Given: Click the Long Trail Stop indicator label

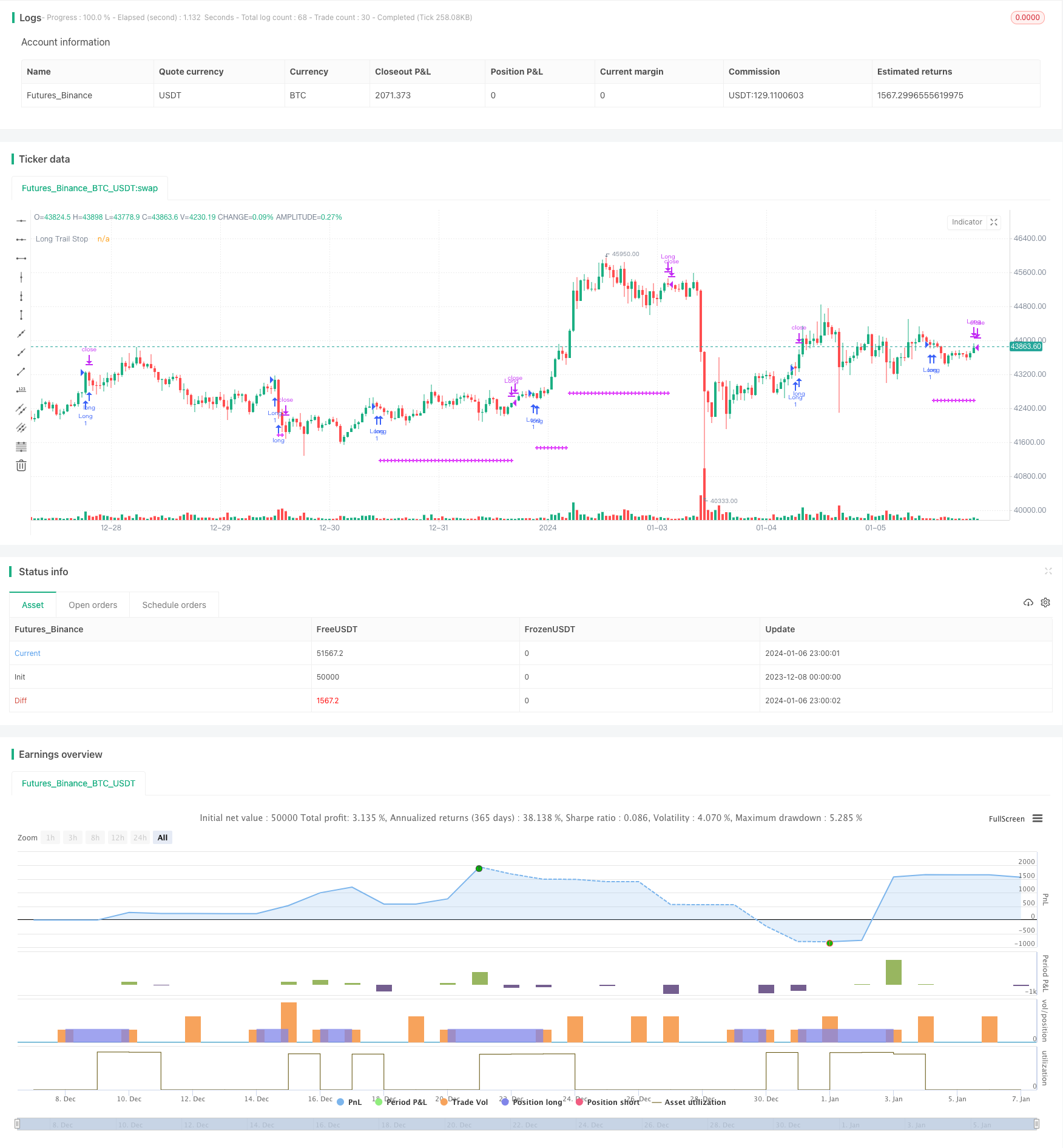Looking at the screenshot, I should pyautogui.click(x=62, y=239).
